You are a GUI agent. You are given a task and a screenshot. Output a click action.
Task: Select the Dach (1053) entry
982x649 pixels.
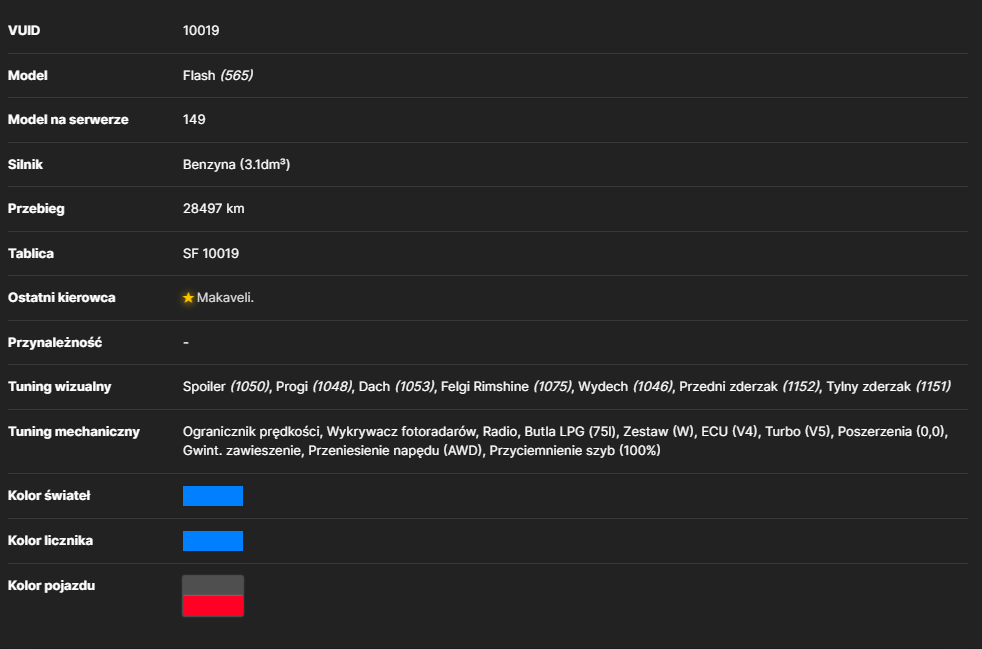click(396, 387)
